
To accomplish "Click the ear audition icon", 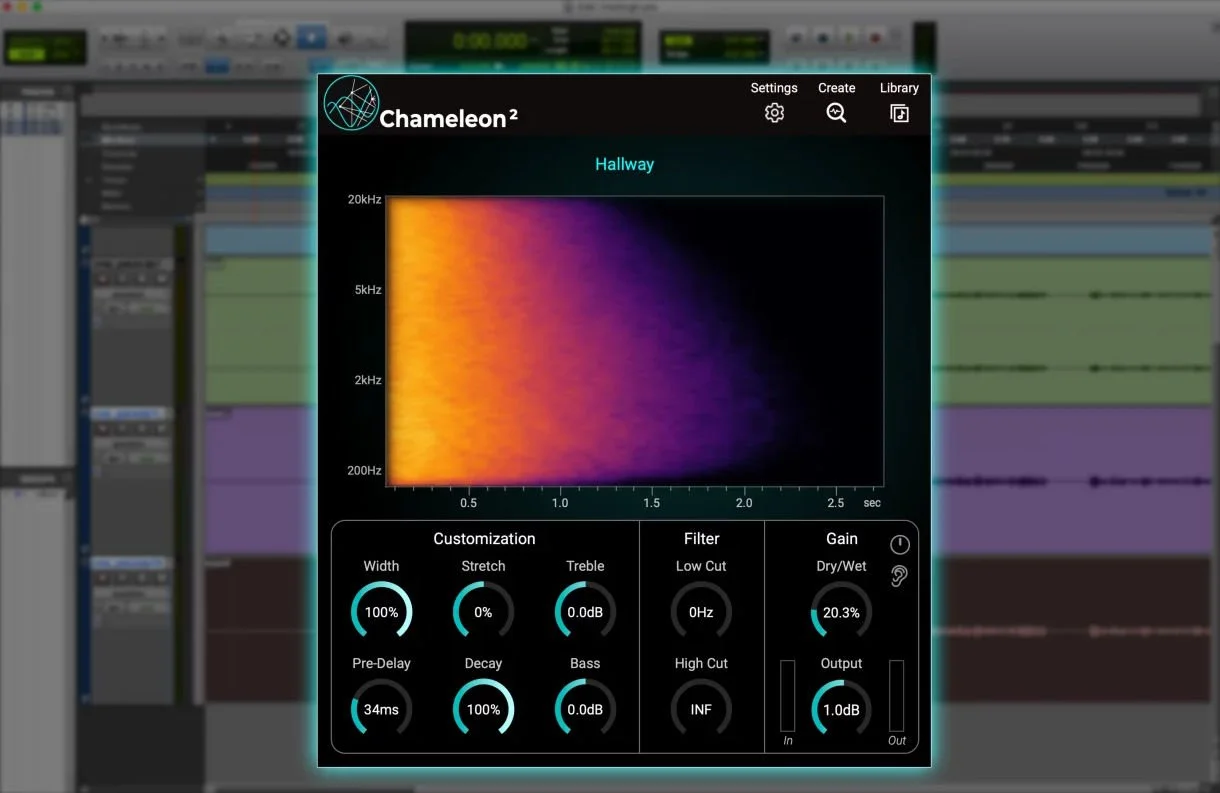I will pos(898,575).
